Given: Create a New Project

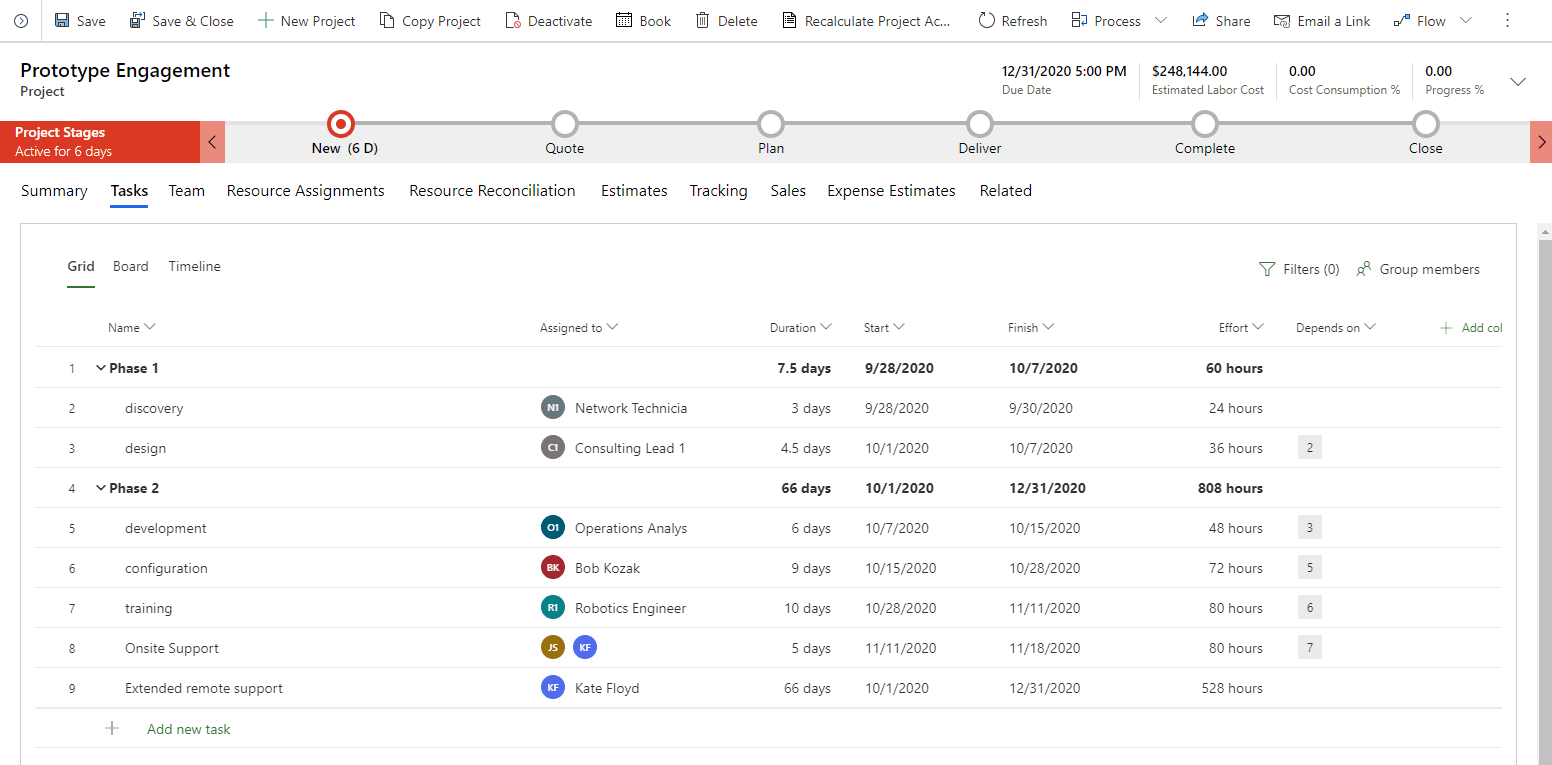Looking at the screenshot, I should click(306, 21).
